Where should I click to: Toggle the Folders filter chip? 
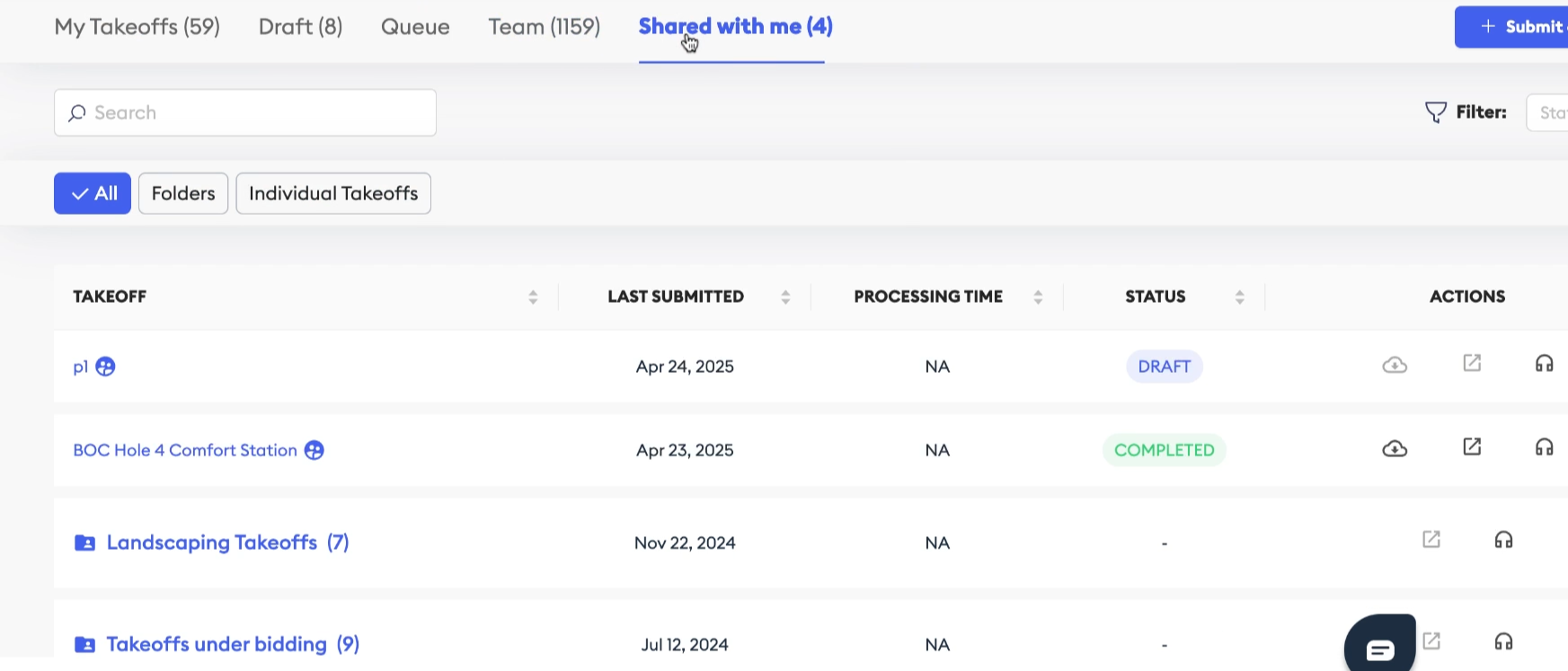(183, 193)
